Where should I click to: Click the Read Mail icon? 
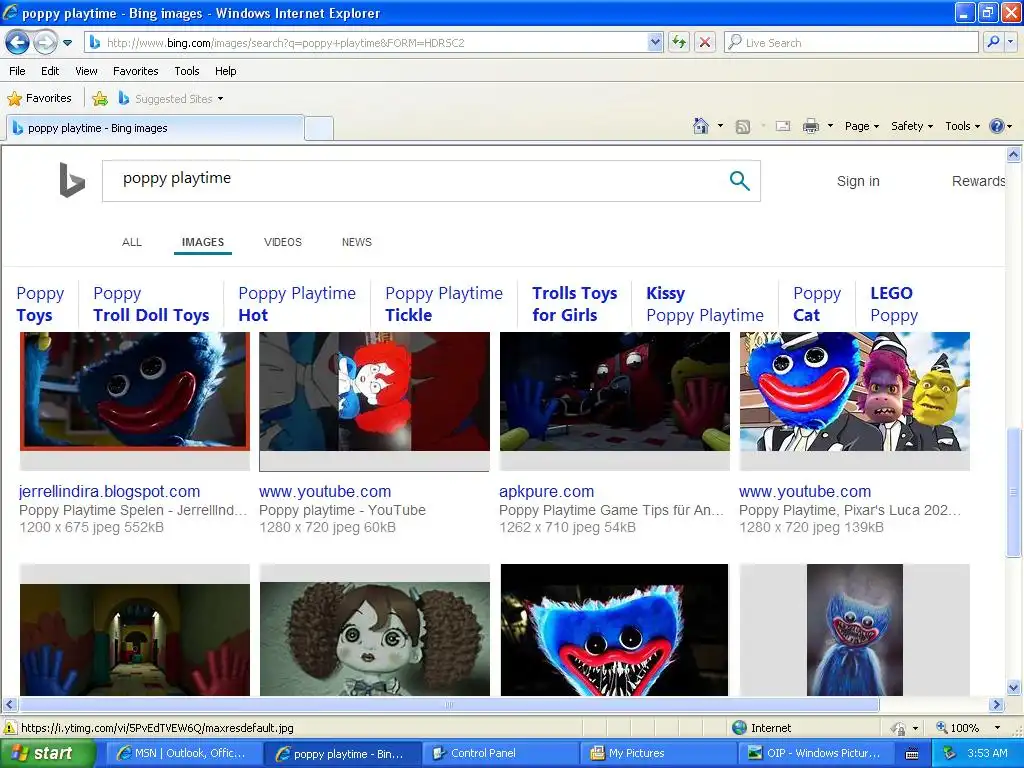click(x=782, y=126)
